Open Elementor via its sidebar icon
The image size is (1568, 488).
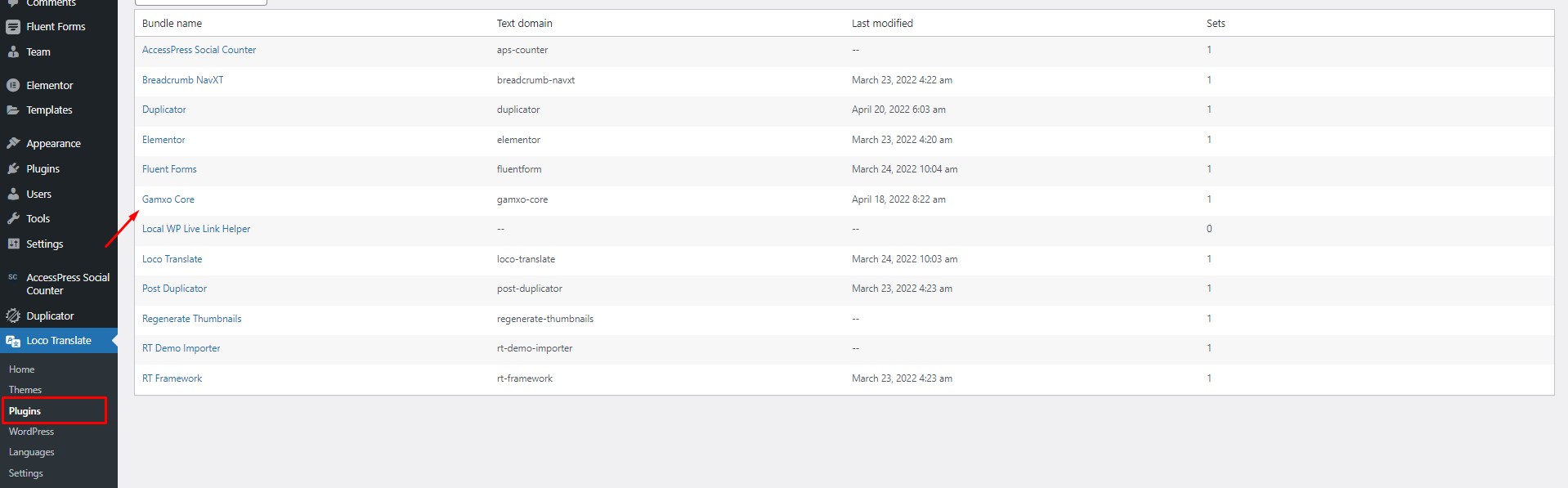(x=13, y=85)
